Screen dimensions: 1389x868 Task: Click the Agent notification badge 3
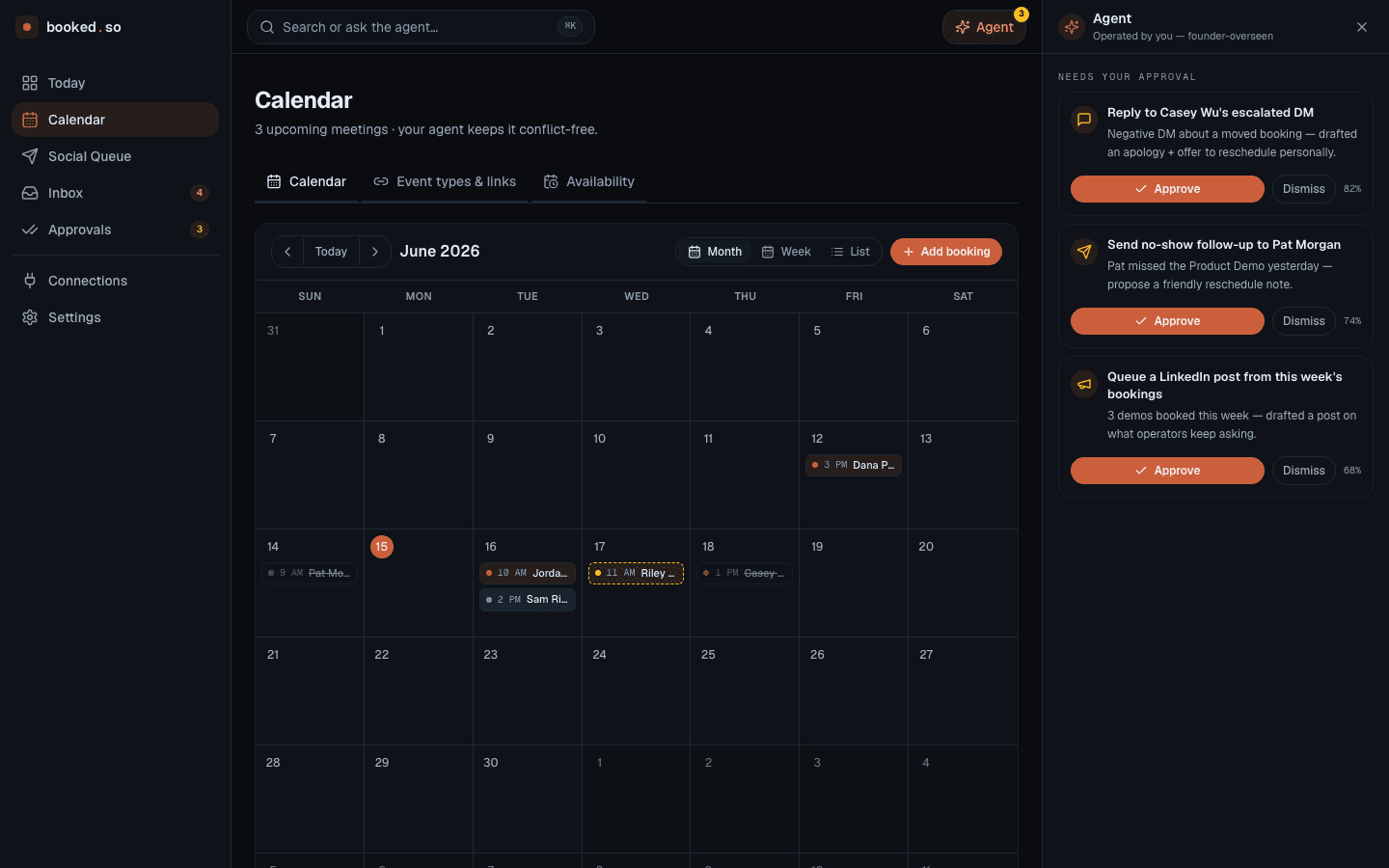[x=1021, y=14]
